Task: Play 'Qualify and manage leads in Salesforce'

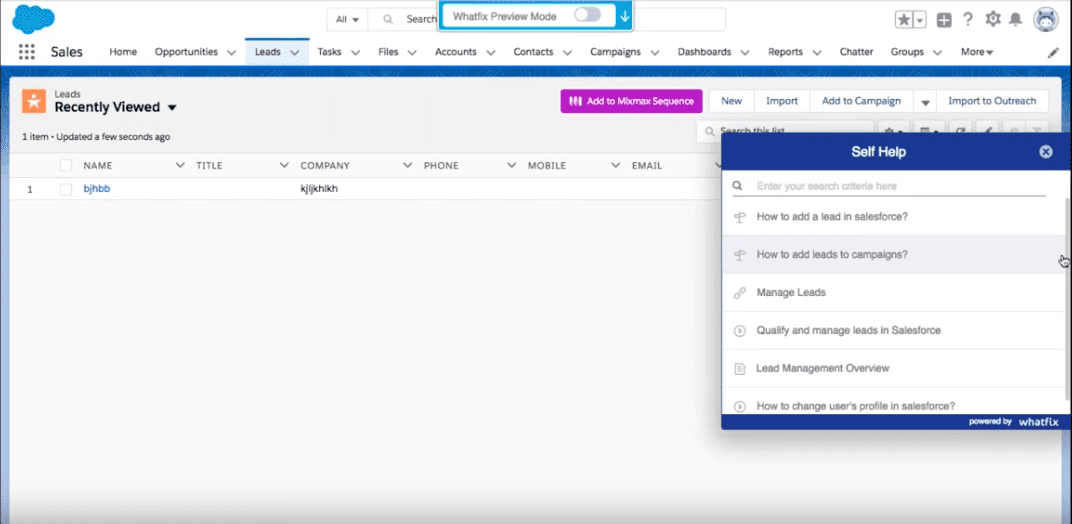Action: (896, 330)
